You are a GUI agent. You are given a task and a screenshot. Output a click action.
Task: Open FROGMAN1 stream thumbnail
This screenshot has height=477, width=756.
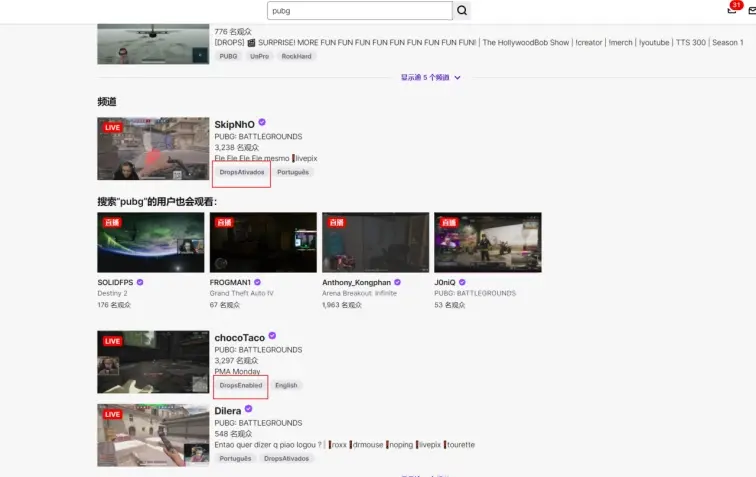[263, 243]
